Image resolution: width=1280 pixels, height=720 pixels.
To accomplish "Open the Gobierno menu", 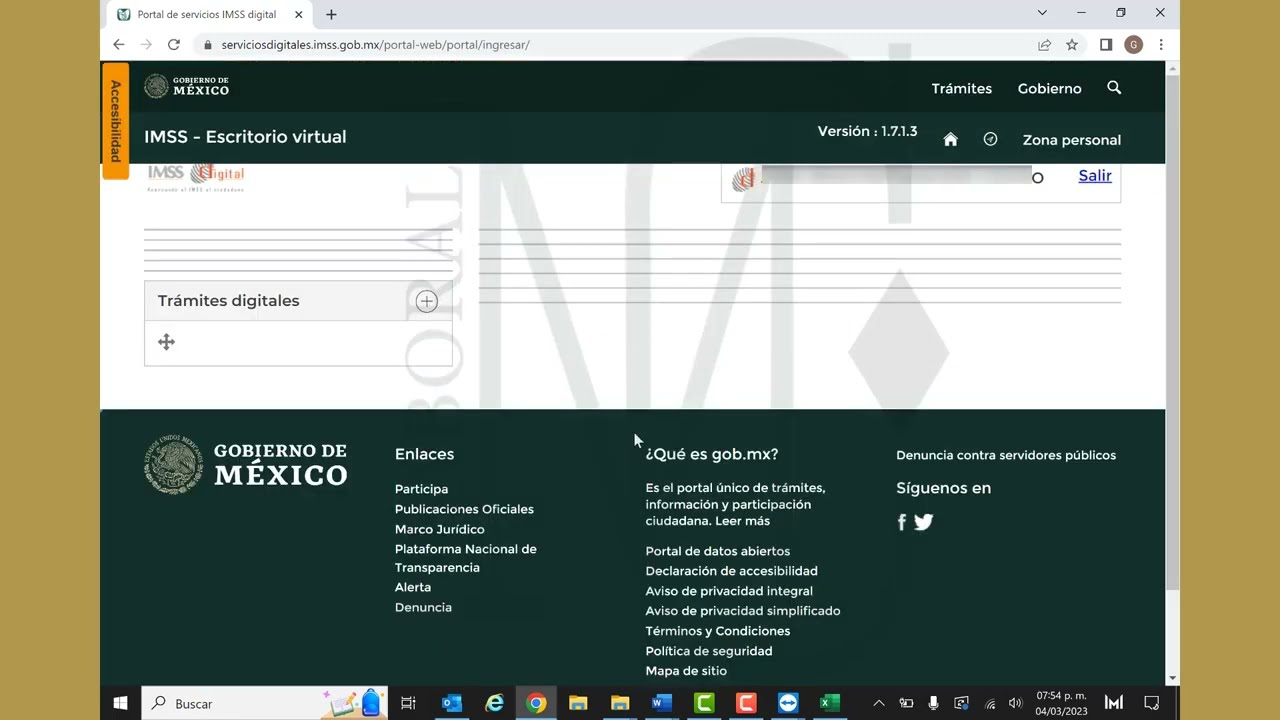I will pos(1050,88).
